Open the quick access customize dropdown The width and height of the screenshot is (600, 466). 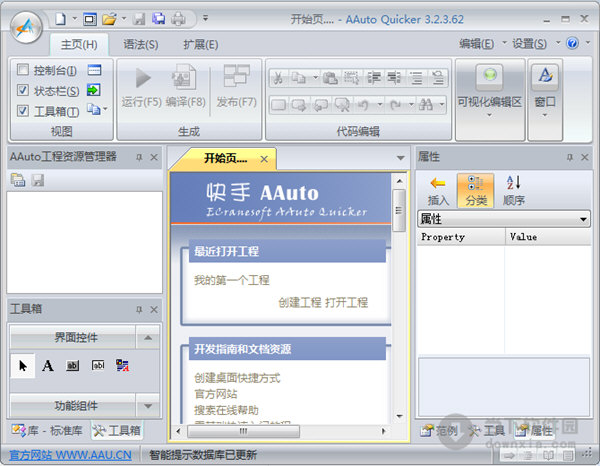click(205, 18)
